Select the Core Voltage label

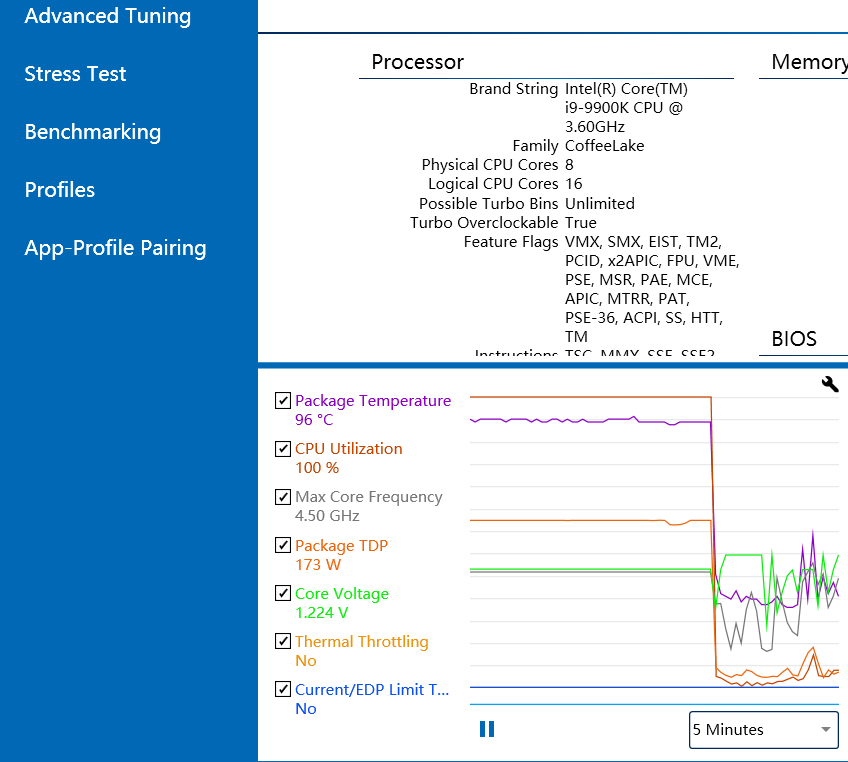(342, 594)
